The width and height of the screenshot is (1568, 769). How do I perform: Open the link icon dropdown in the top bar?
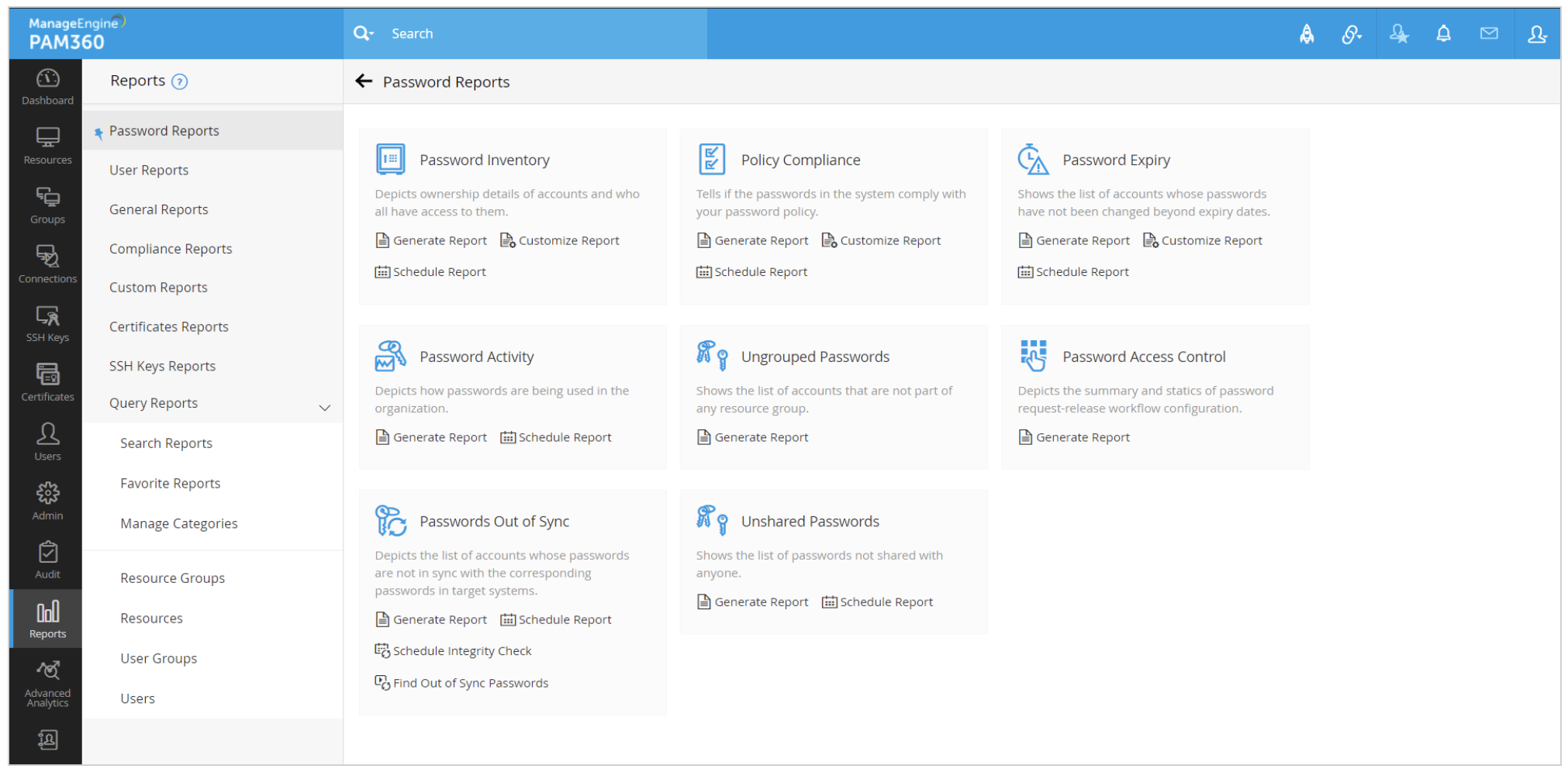click(1352, 33)
